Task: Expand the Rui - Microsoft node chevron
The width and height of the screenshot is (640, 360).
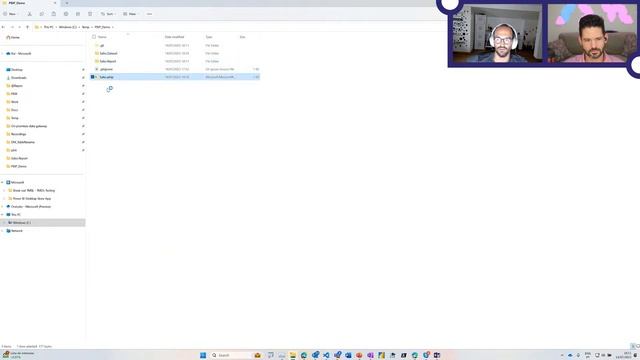Action: 2,53
